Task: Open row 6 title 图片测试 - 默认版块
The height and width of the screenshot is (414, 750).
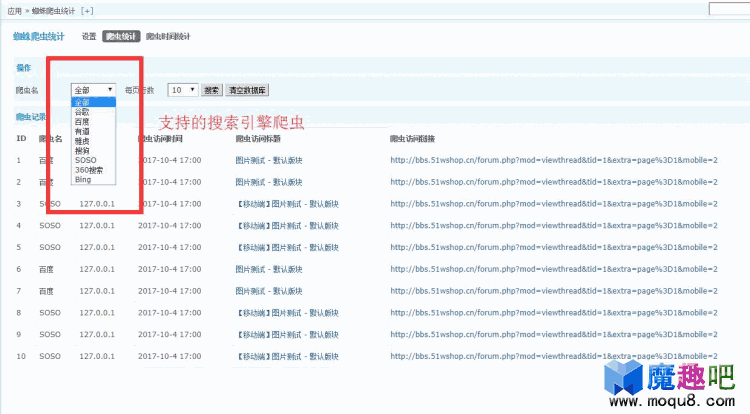Action: (269, 269)
